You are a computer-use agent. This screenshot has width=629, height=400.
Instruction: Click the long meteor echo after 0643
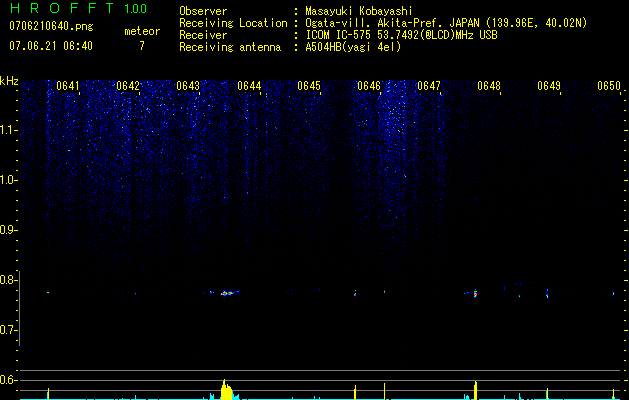[x=227, y=293]
